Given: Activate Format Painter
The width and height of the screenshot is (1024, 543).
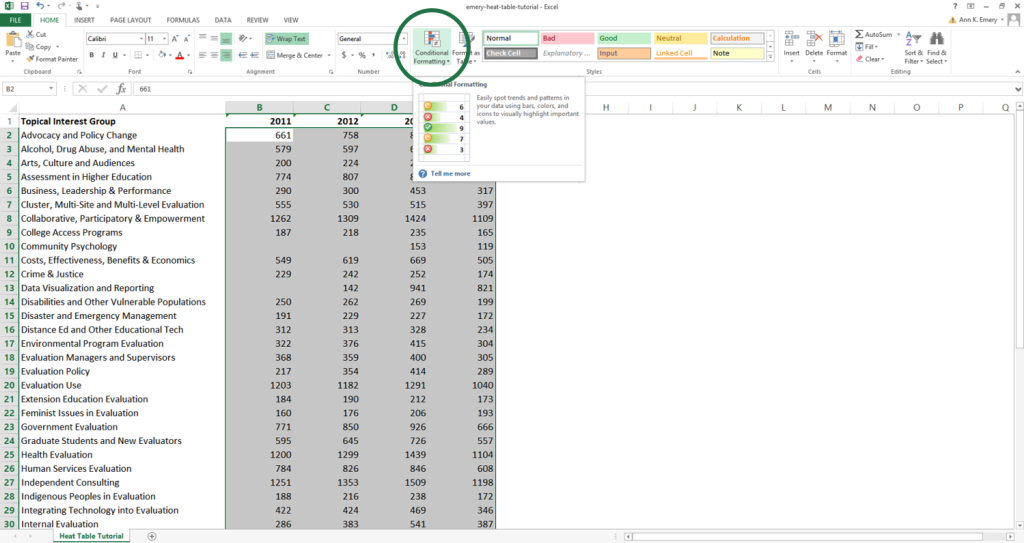Looking at the screenshot, I should click(x=52, y=59).
